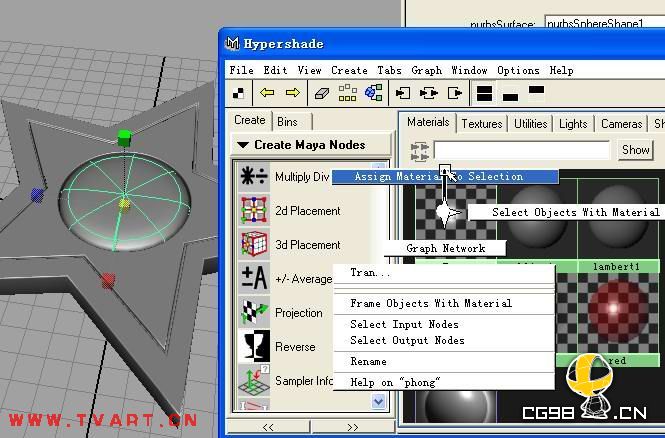This screenshot has width=665, height=438.
Task: Open the Help menu
Action: (x=562, y=70)
